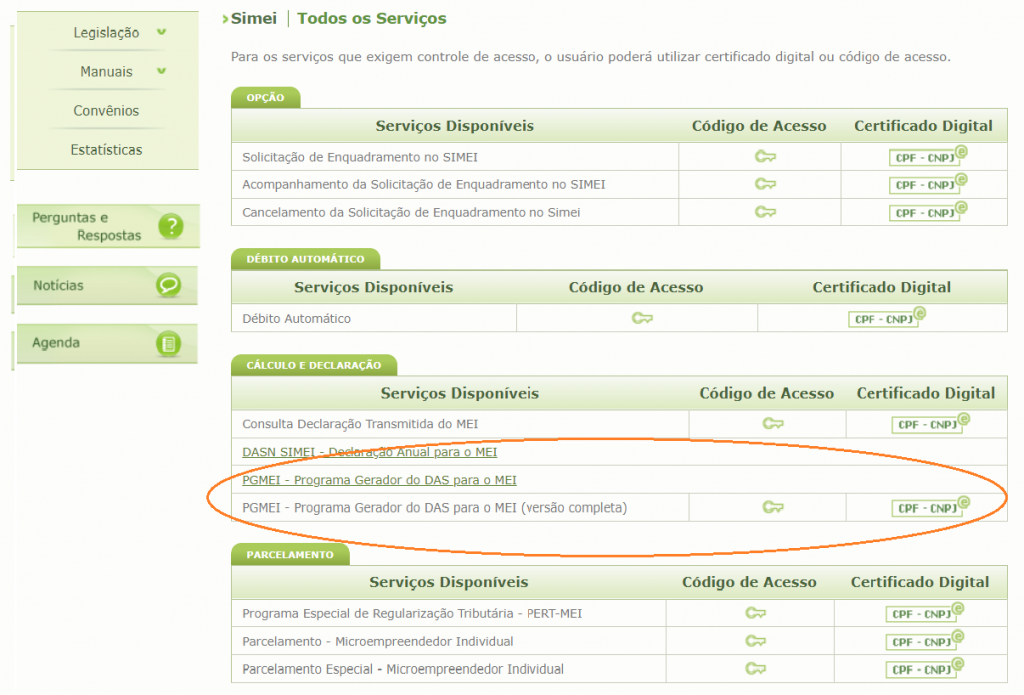Click access-code key for Solicitação de Enquadramento no SIMEI
Image resolution: width=1024 pixels, height=695 pixels.
pos(765,157)
